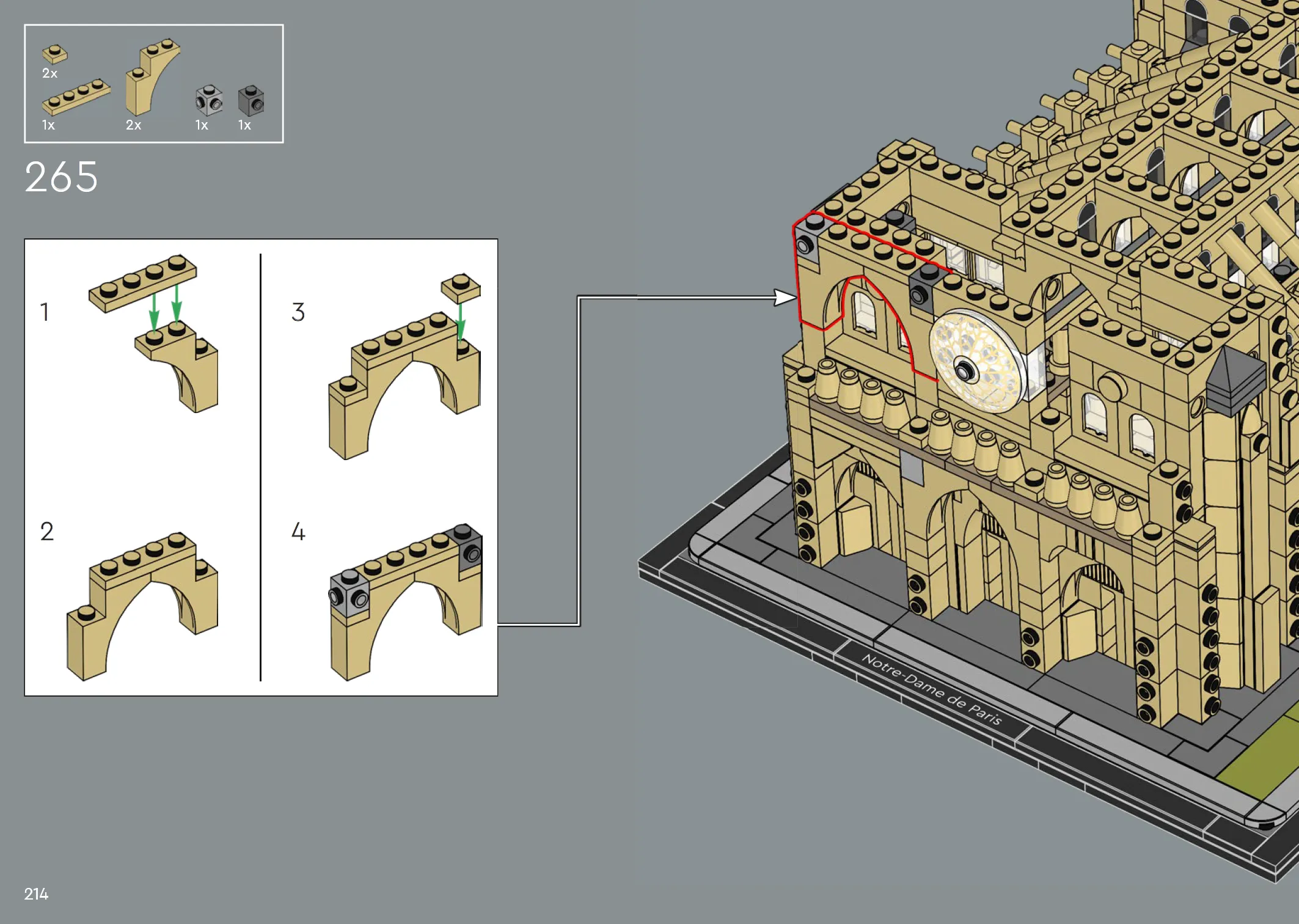Screen dimensions: 1299x924
Task: Click the "1x" quantity under the dark gray brick
Action: pos(244,125)
